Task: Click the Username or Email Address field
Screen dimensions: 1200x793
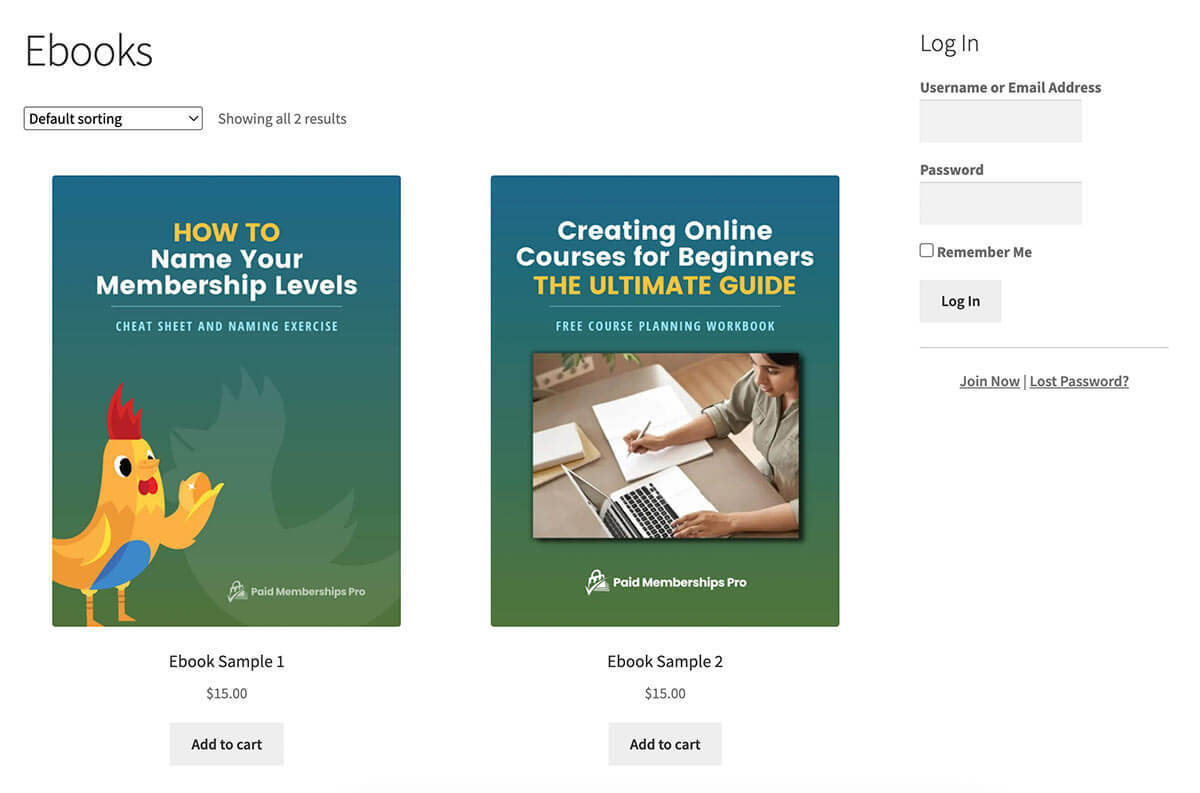Action: tap(1001, 121)
